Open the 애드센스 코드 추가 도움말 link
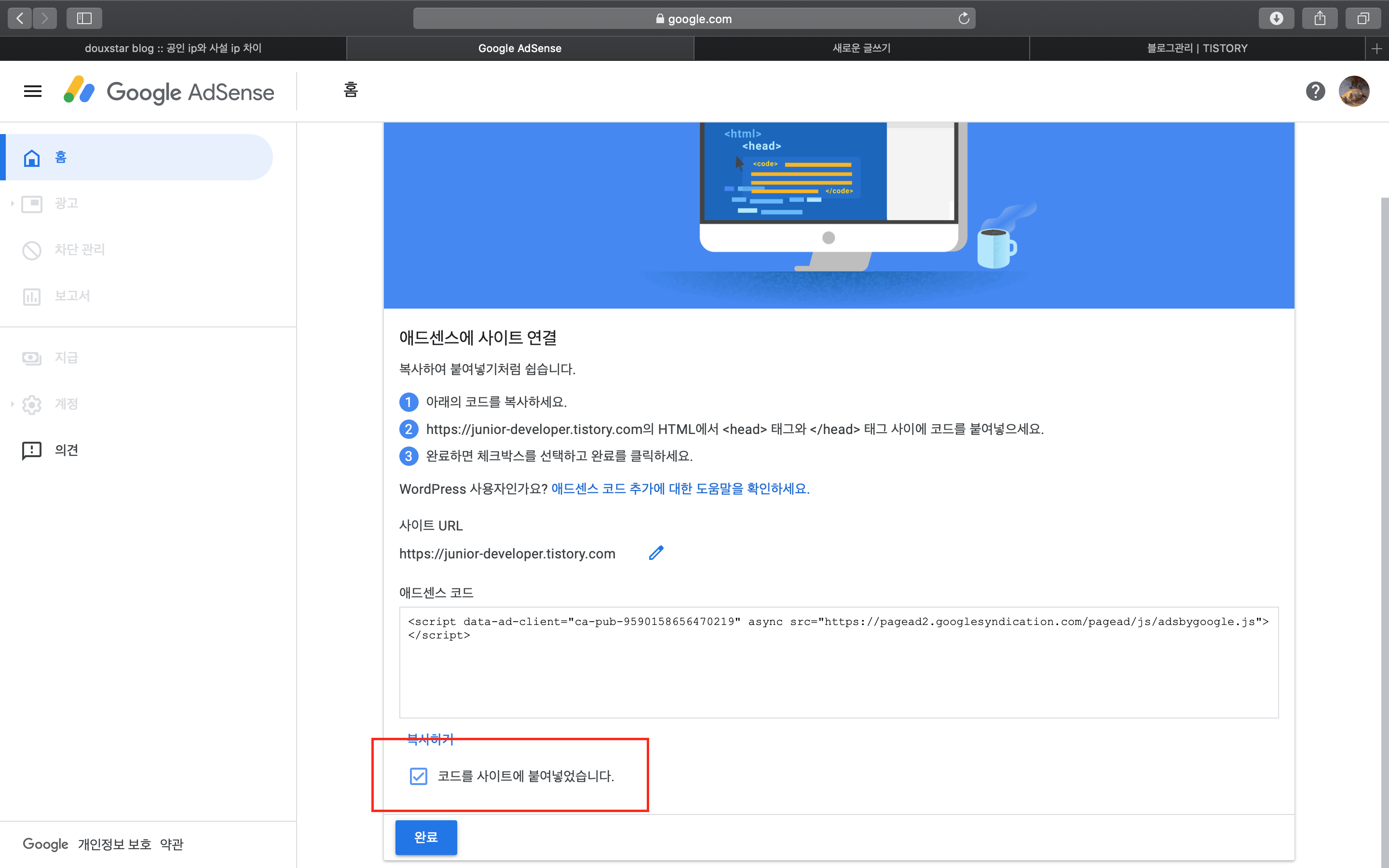 pyautogui.click(x=680, y=488)
